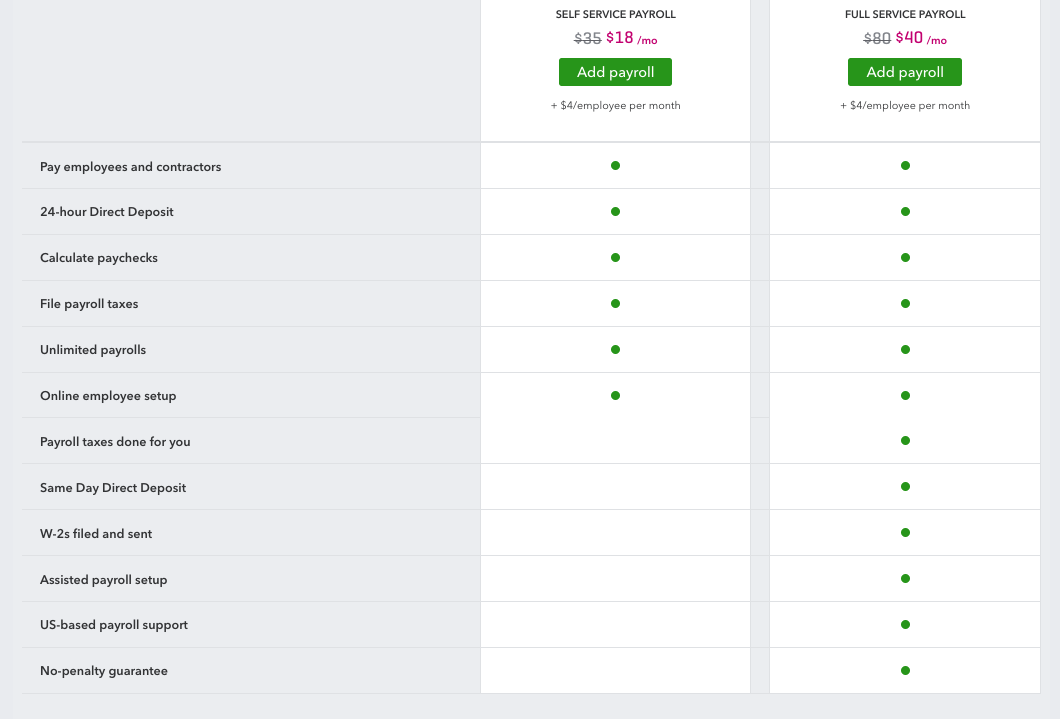Click Self Service dot for Pay employees and contractors
The width and height of the screenshot is (1060, 719).
pyautogui.click(x=615, y=166)
